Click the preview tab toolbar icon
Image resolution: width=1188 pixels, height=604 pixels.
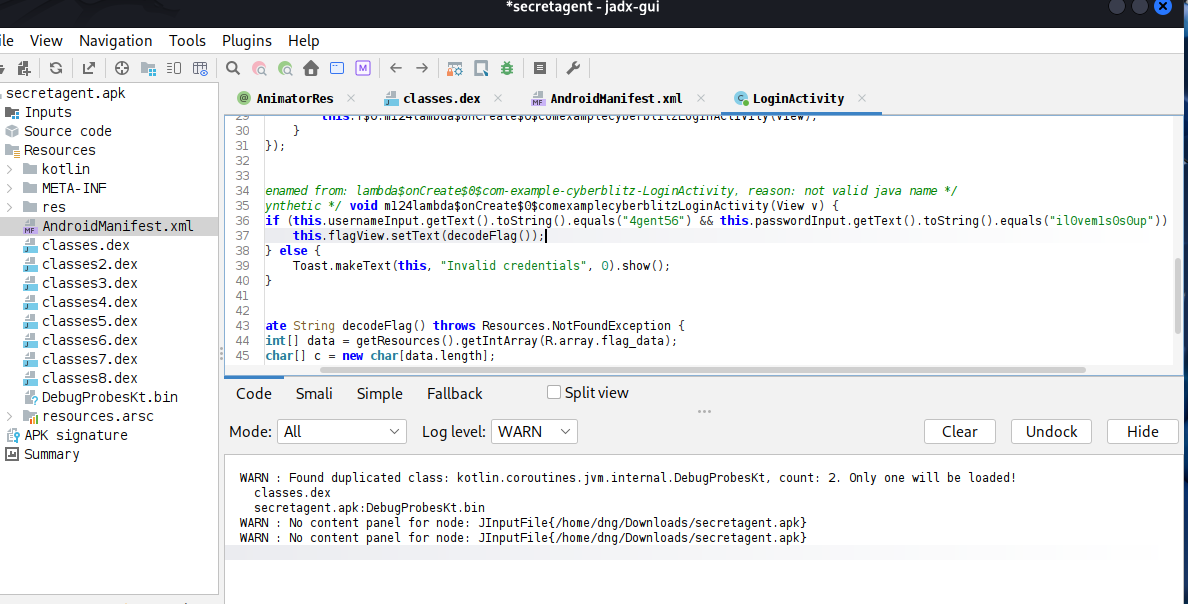click(174, 68)
